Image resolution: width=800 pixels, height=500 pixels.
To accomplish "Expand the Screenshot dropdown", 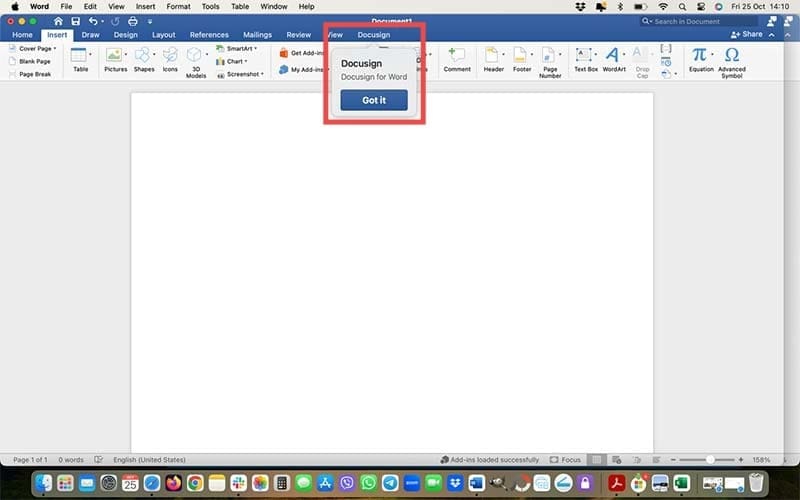I will click(x=262, y=73).
